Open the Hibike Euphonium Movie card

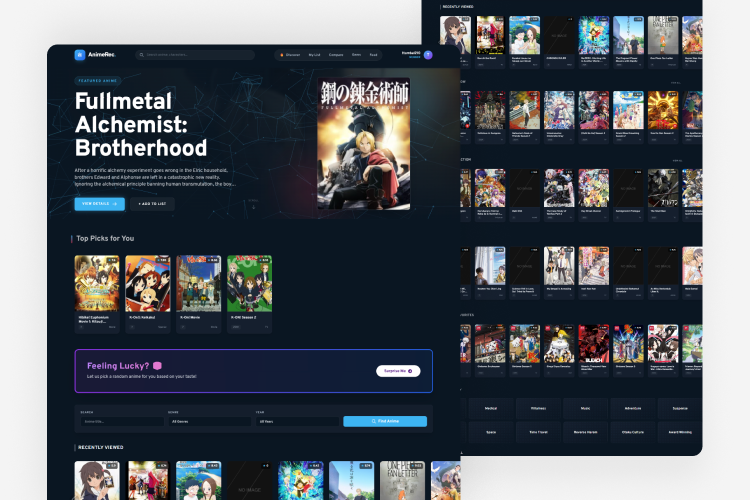(97, 294)
